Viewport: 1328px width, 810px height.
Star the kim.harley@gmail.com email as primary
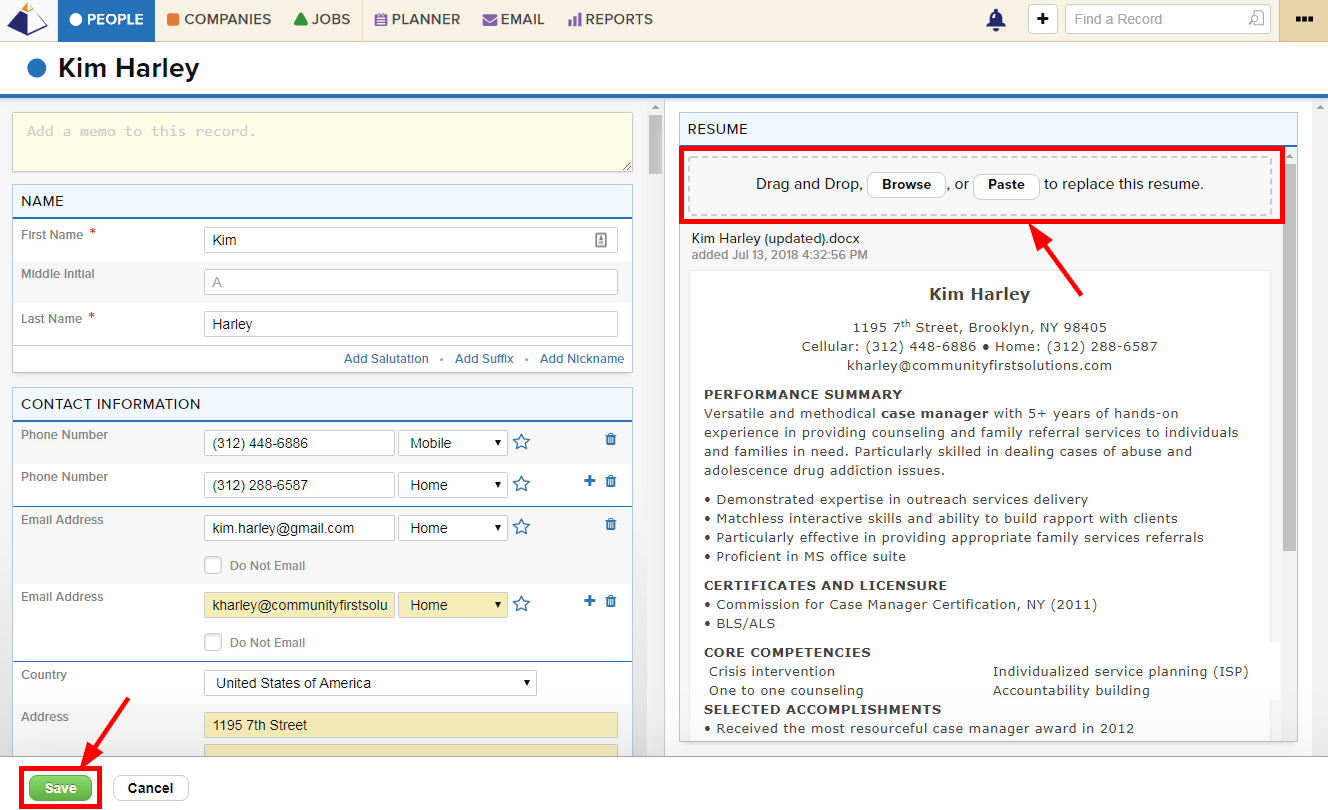pyautogui.click(x=521, y=527)
